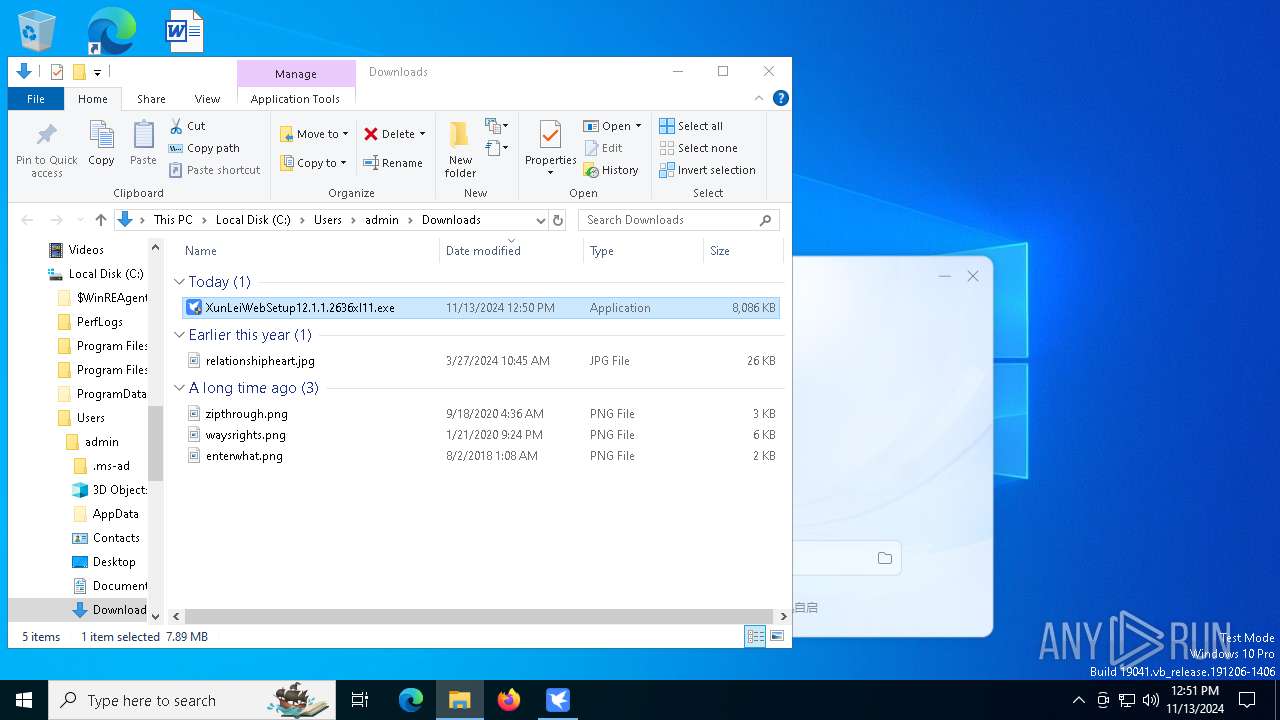Screen dimensions: 1280x720
Task: Click quick access Properties checkmark icon
Action: (x=57, y=72)
